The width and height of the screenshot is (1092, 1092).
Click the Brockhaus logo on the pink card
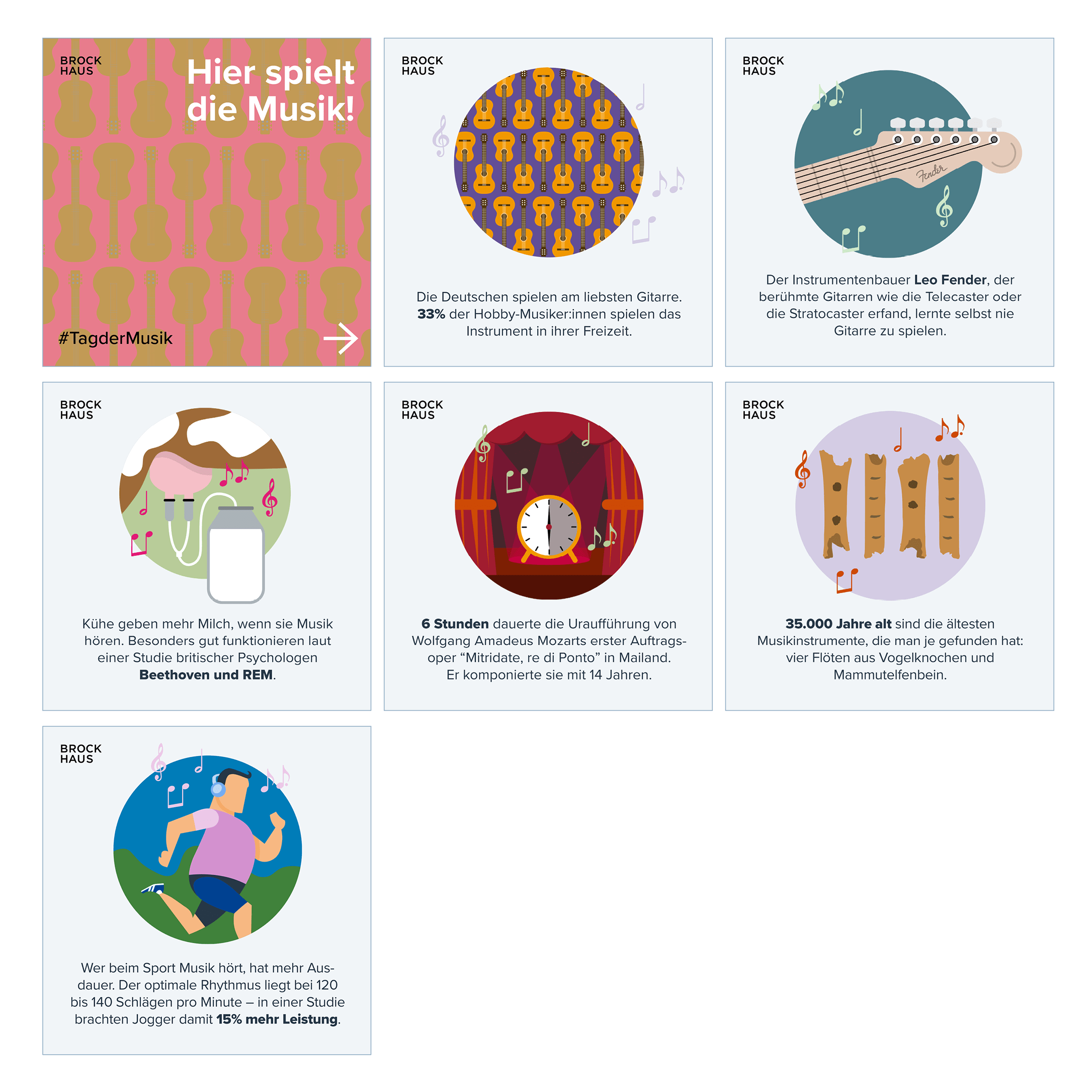[x=81, y=65]
